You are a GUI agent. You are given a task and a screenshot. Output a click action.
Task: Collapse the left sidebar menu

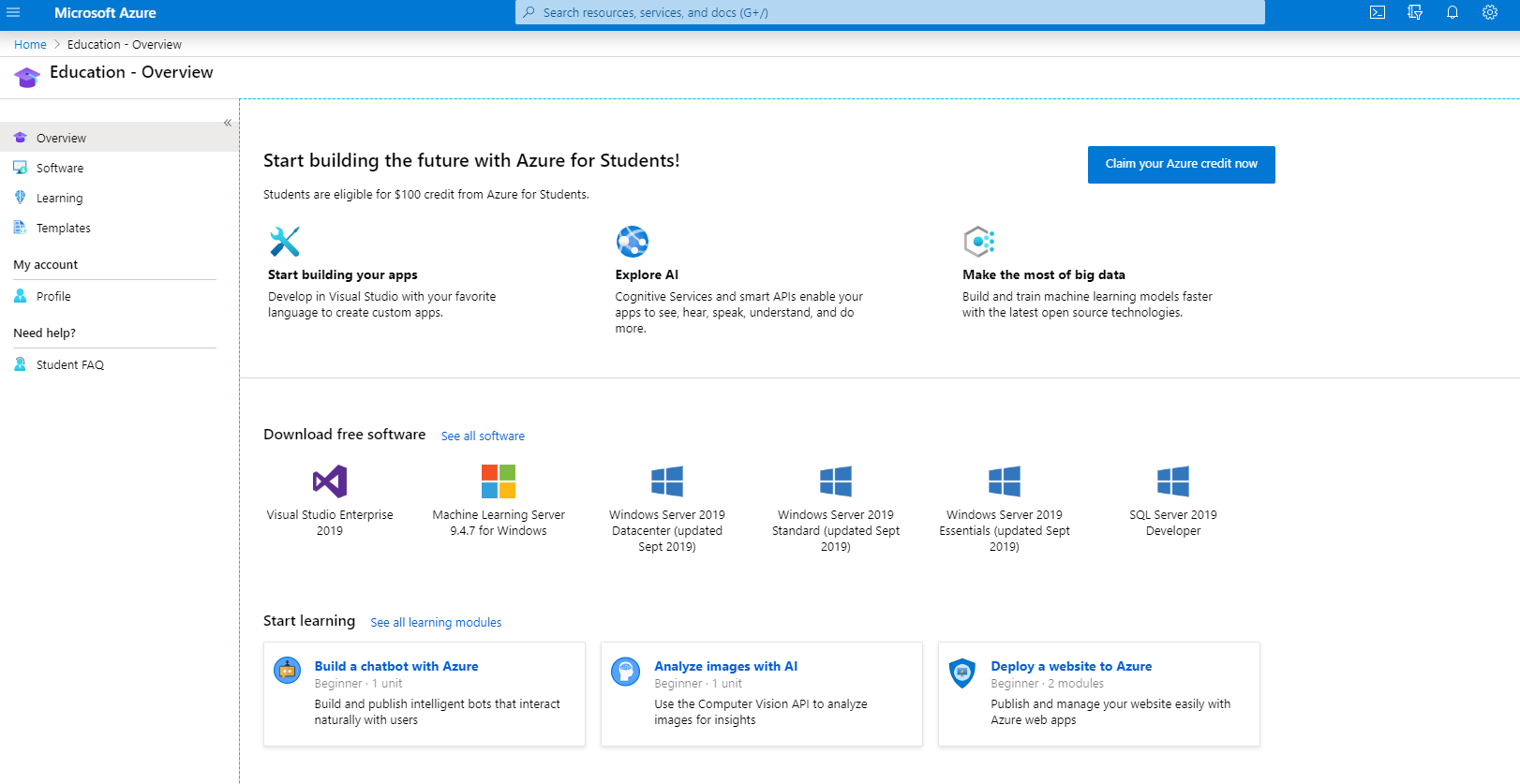pos(228,123)
